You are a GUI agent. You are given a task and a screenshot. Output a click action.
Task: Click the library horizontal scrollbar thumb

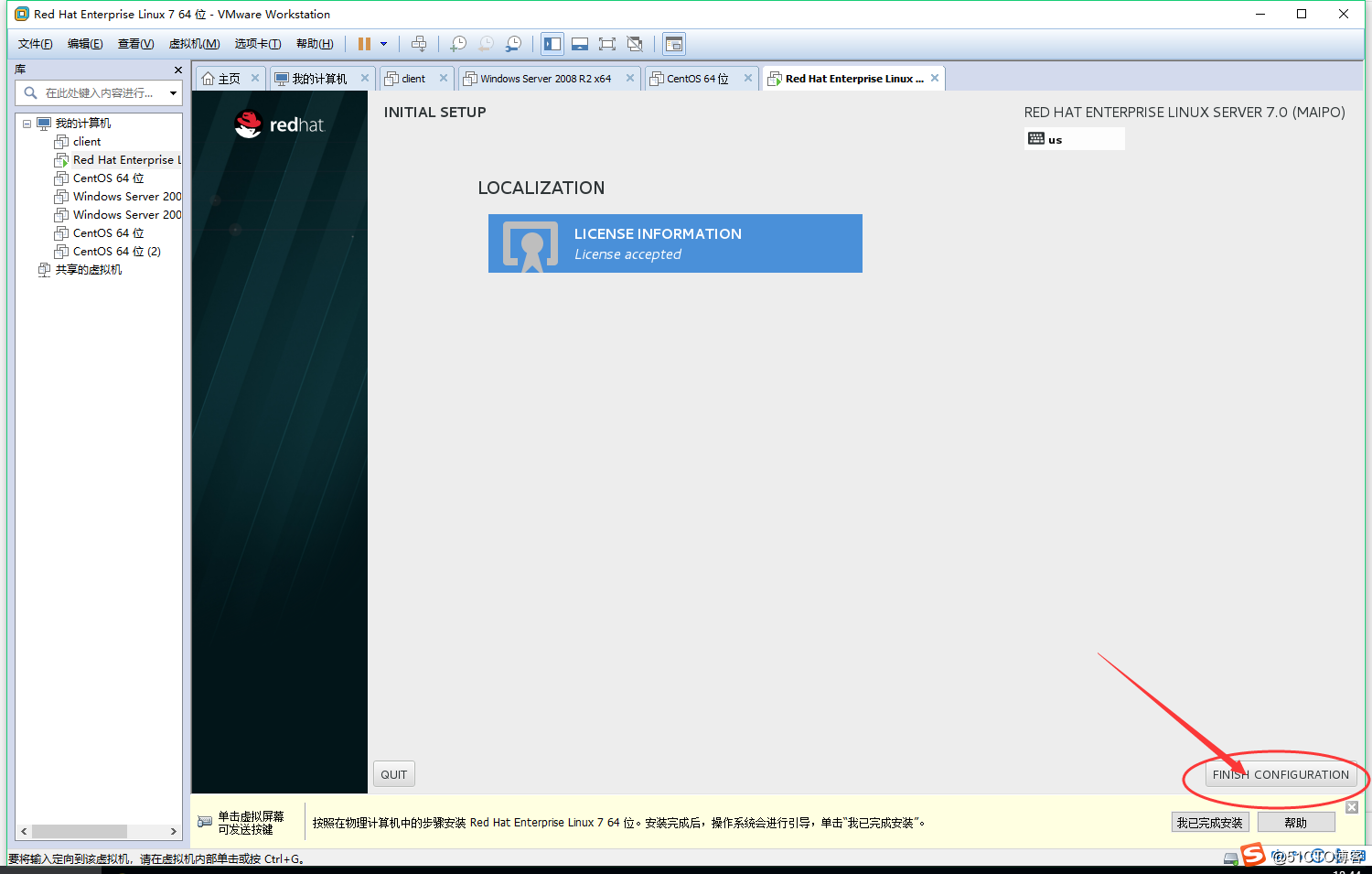[x=80, y=831]
